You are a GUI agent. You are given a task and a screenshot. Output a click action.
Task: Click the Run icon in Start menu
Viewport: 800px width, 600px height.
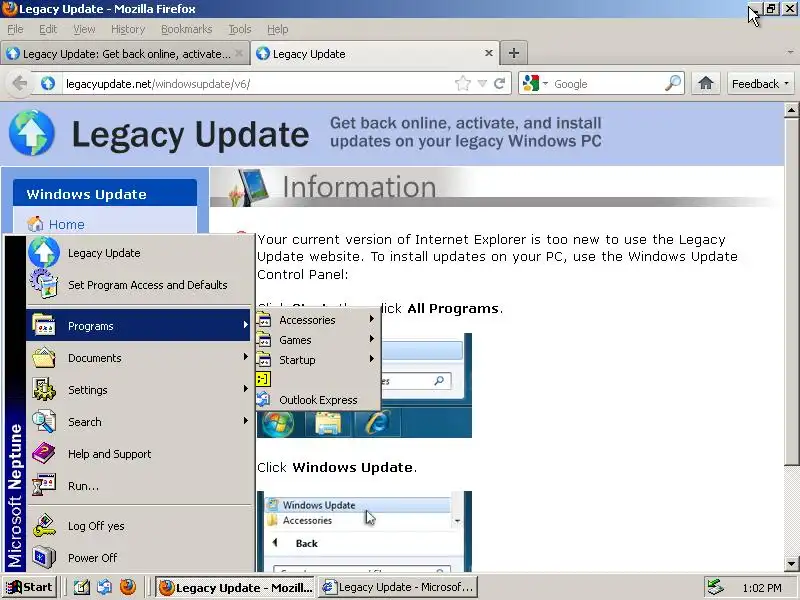pos(44,485)
